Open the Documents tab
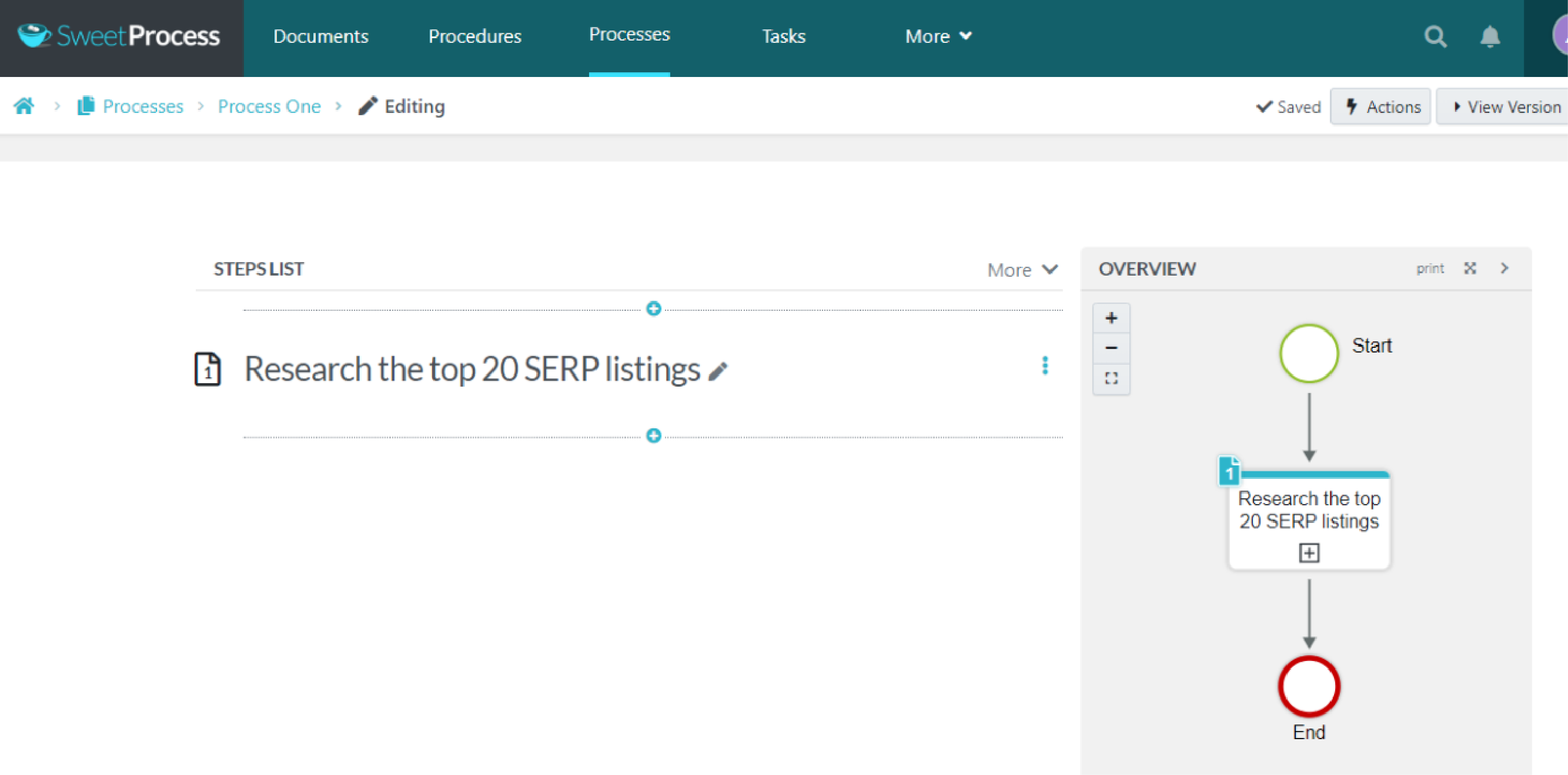This screenshot has width=1568, height=775. [321, 36]
